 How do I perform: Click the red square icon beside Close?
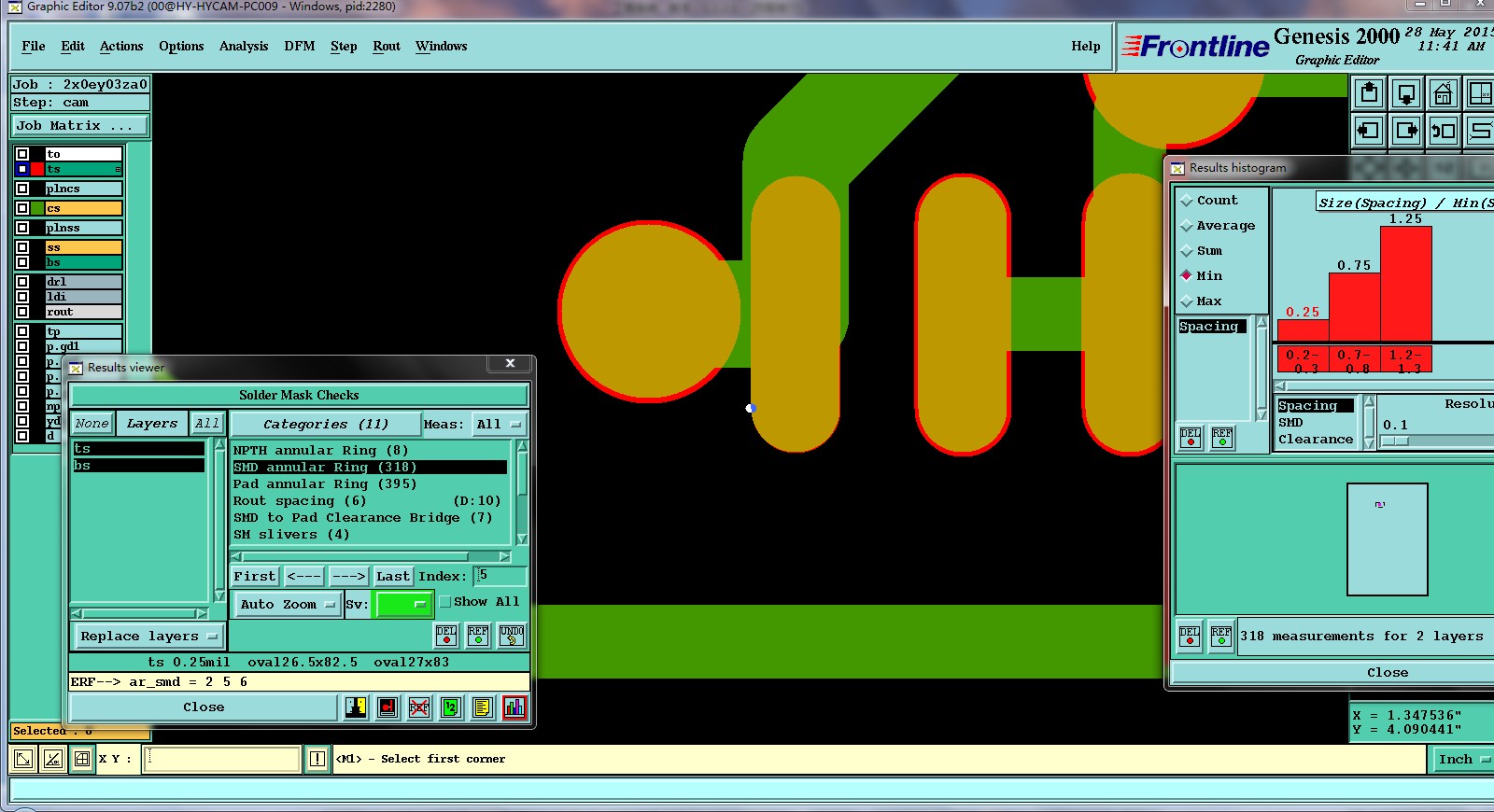[388, 707]
